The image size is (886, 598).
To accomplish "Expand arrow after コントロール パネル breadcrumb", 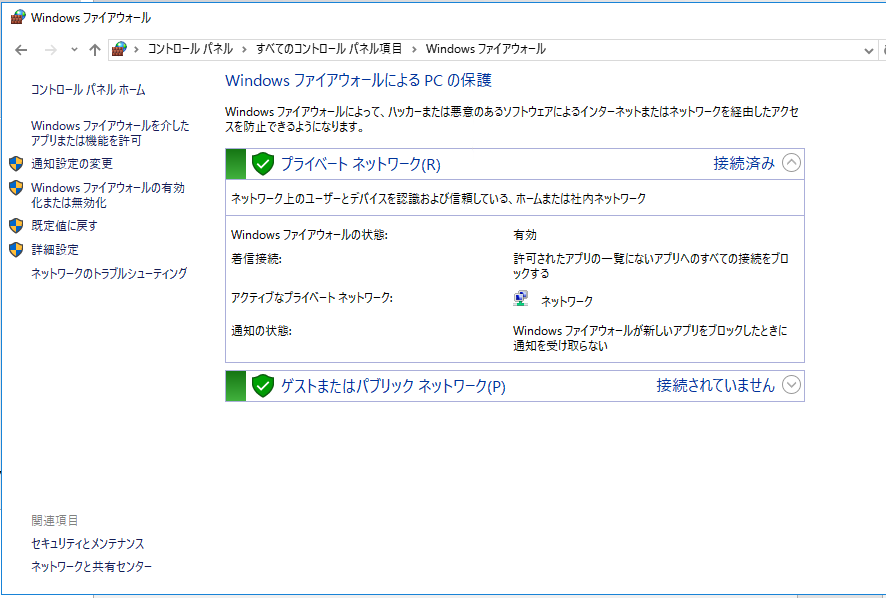I will click(x=244, y=50).
